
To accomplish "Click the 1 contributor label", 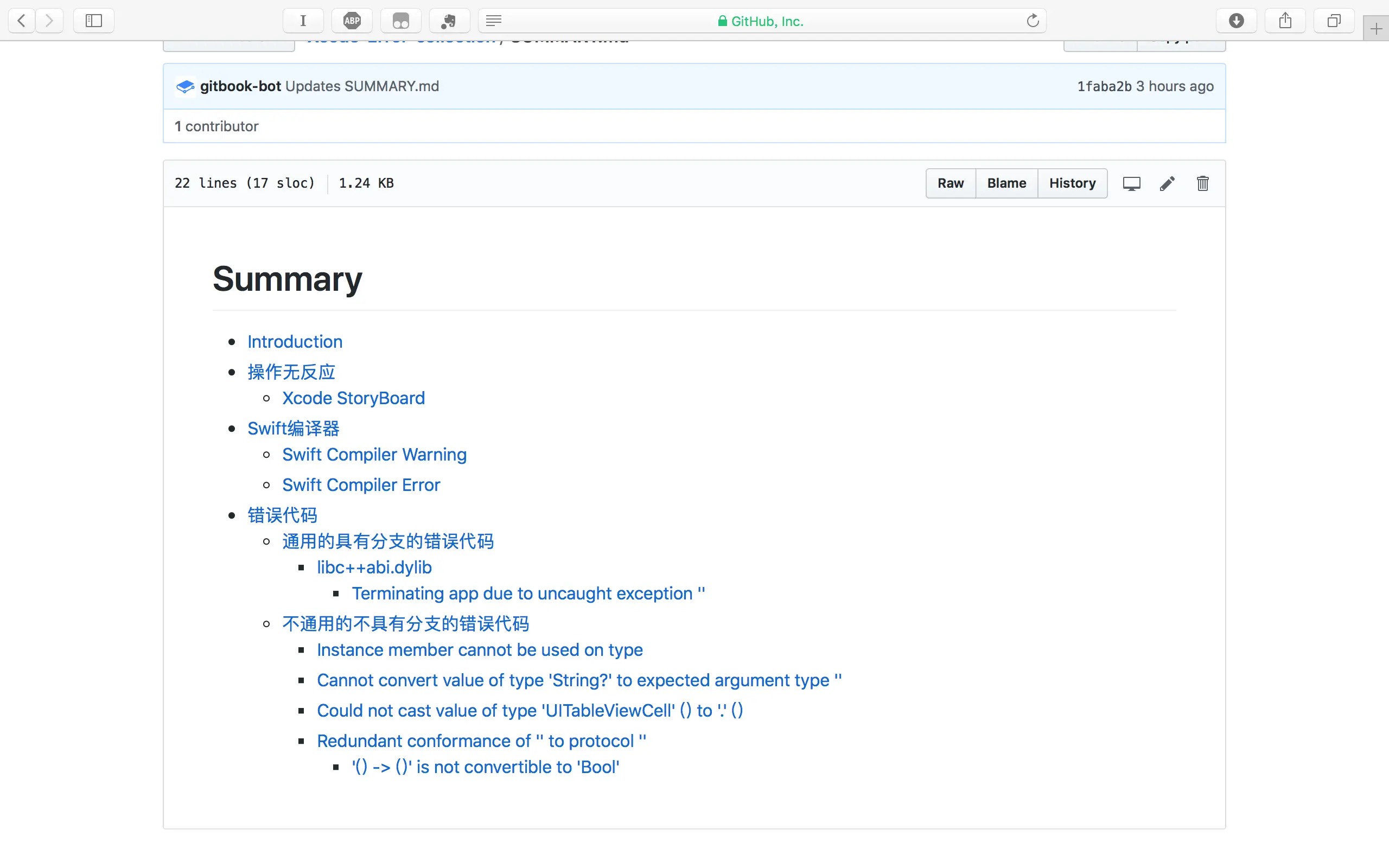I will click(216, 126).
